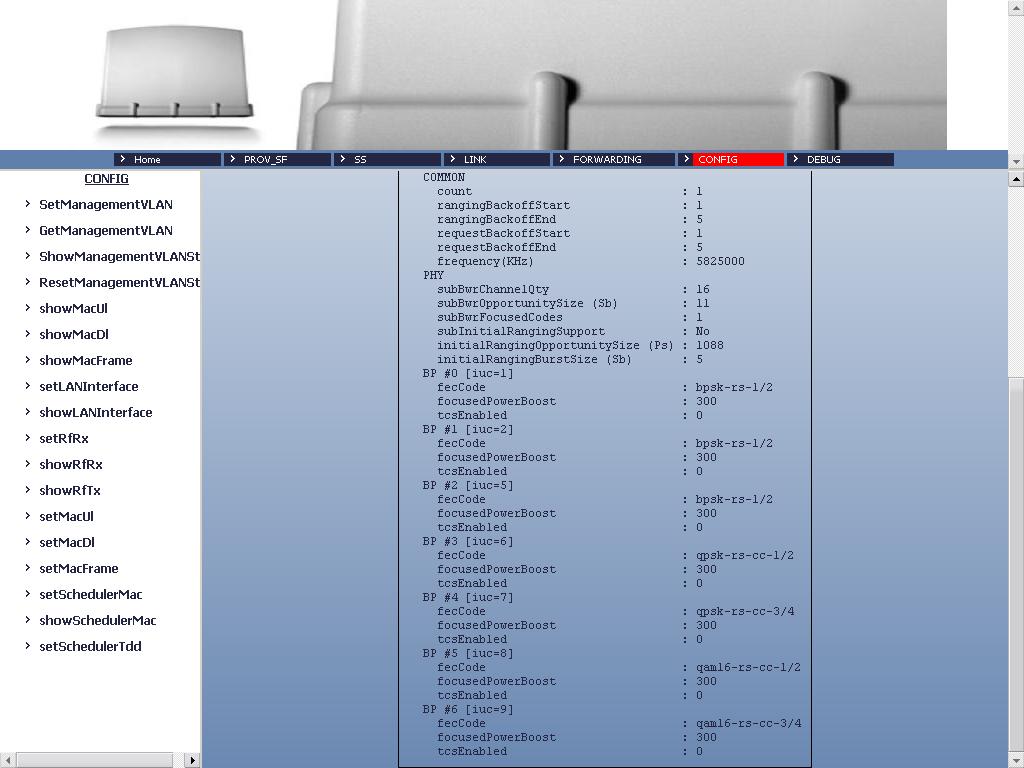This screenshot has height=768, width=1024.
Task: Click the subBwrOpportunitySize value 11
Action: 703,304
